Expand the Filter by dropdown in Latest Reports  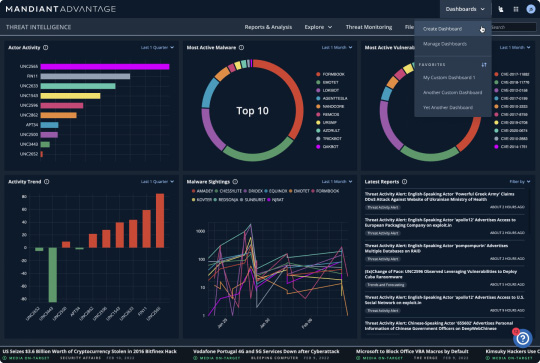(x=520, y=182)
